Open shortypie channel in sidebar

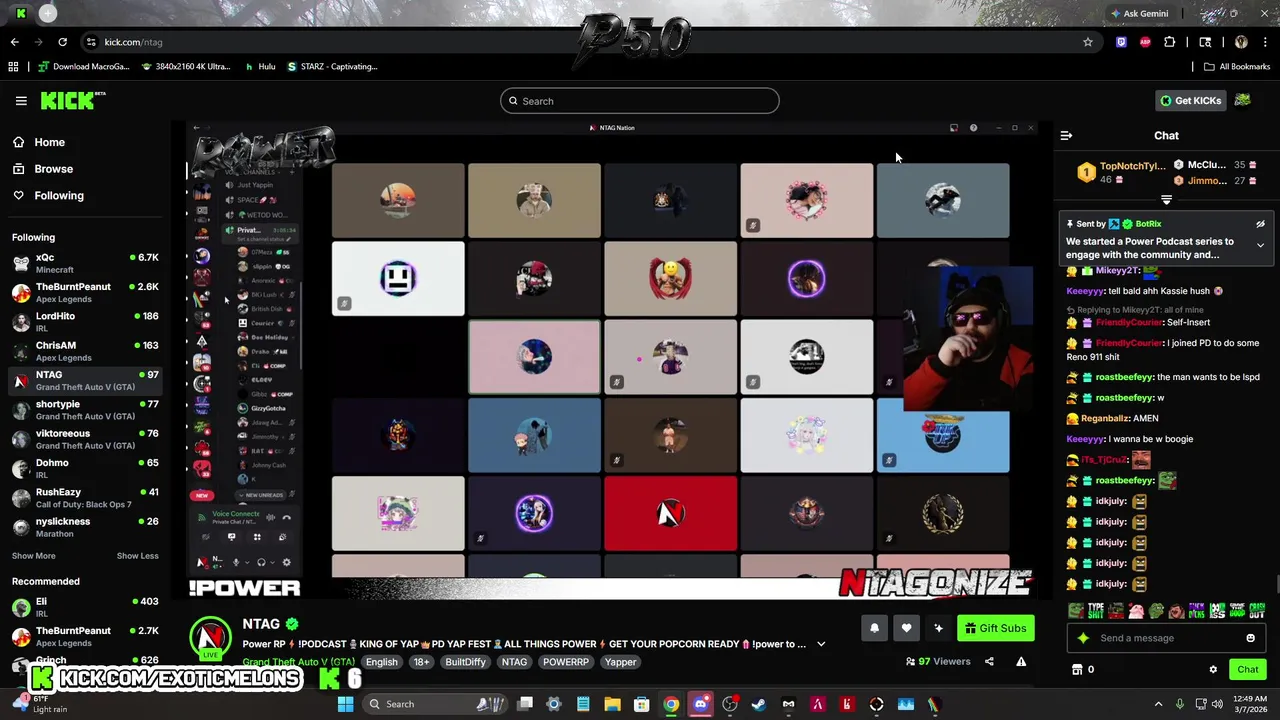85,409
